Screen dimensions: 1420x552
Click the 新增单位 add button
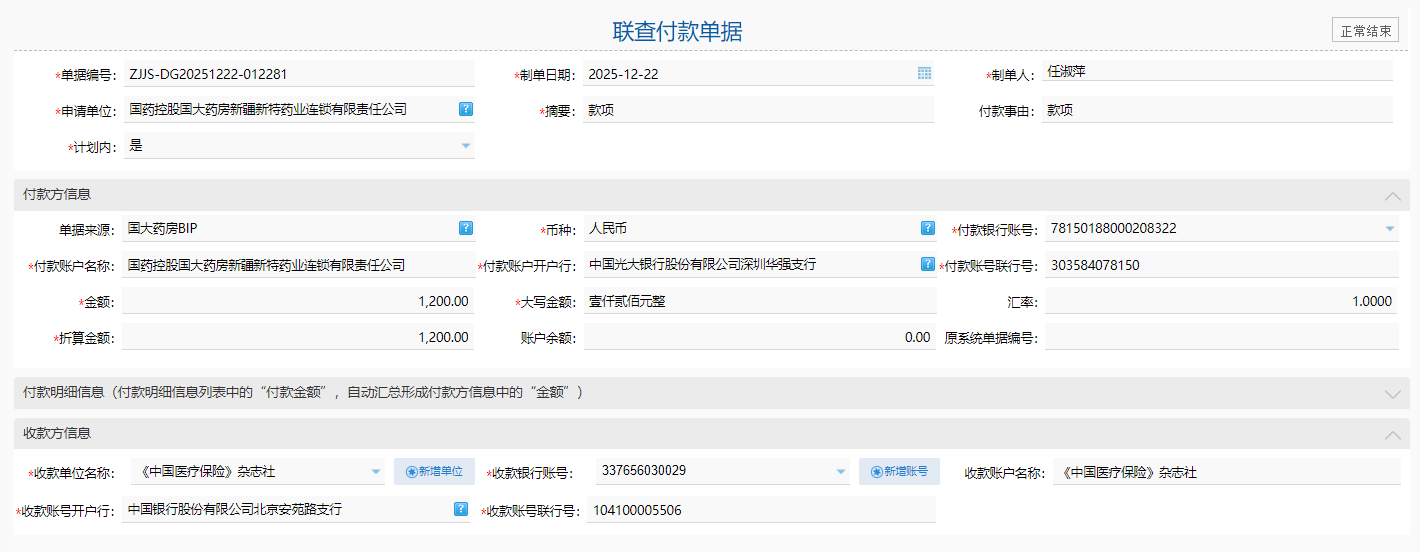point(434,471)
